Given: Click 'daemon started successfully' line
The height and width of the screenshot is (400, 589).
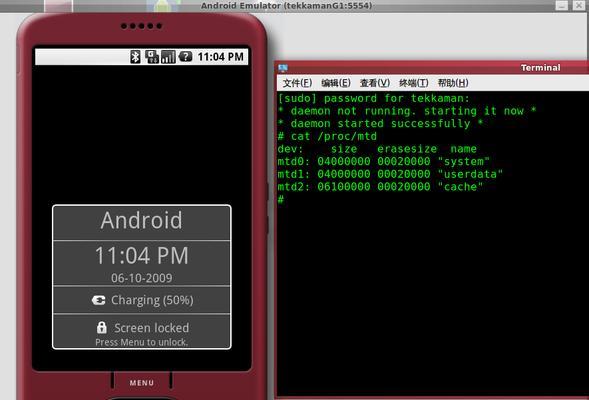Looking at the screenshot, I should tap(380, 124).
